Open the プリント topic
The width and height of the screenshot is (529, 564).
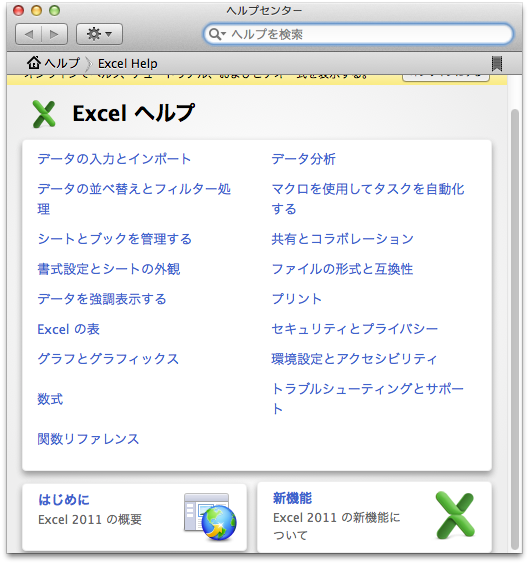click(297, 299)
